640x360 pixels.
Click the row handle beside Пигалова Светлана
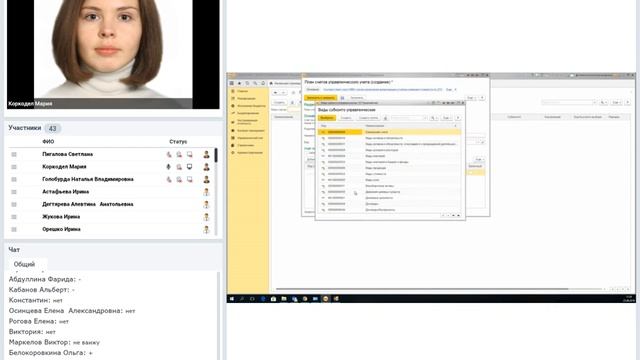coord(14,154)
